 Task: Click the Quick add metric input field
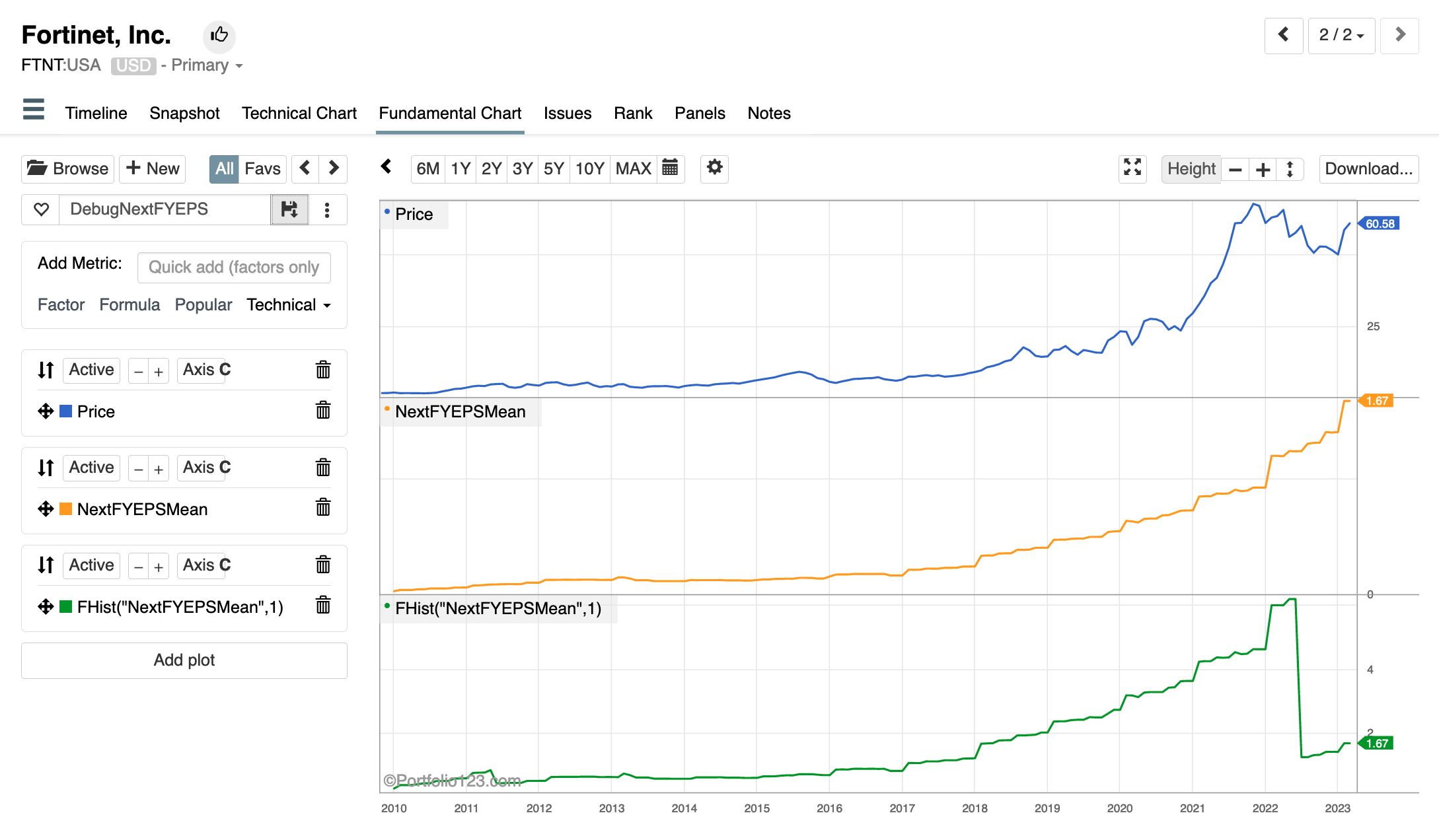click(234, 267)
